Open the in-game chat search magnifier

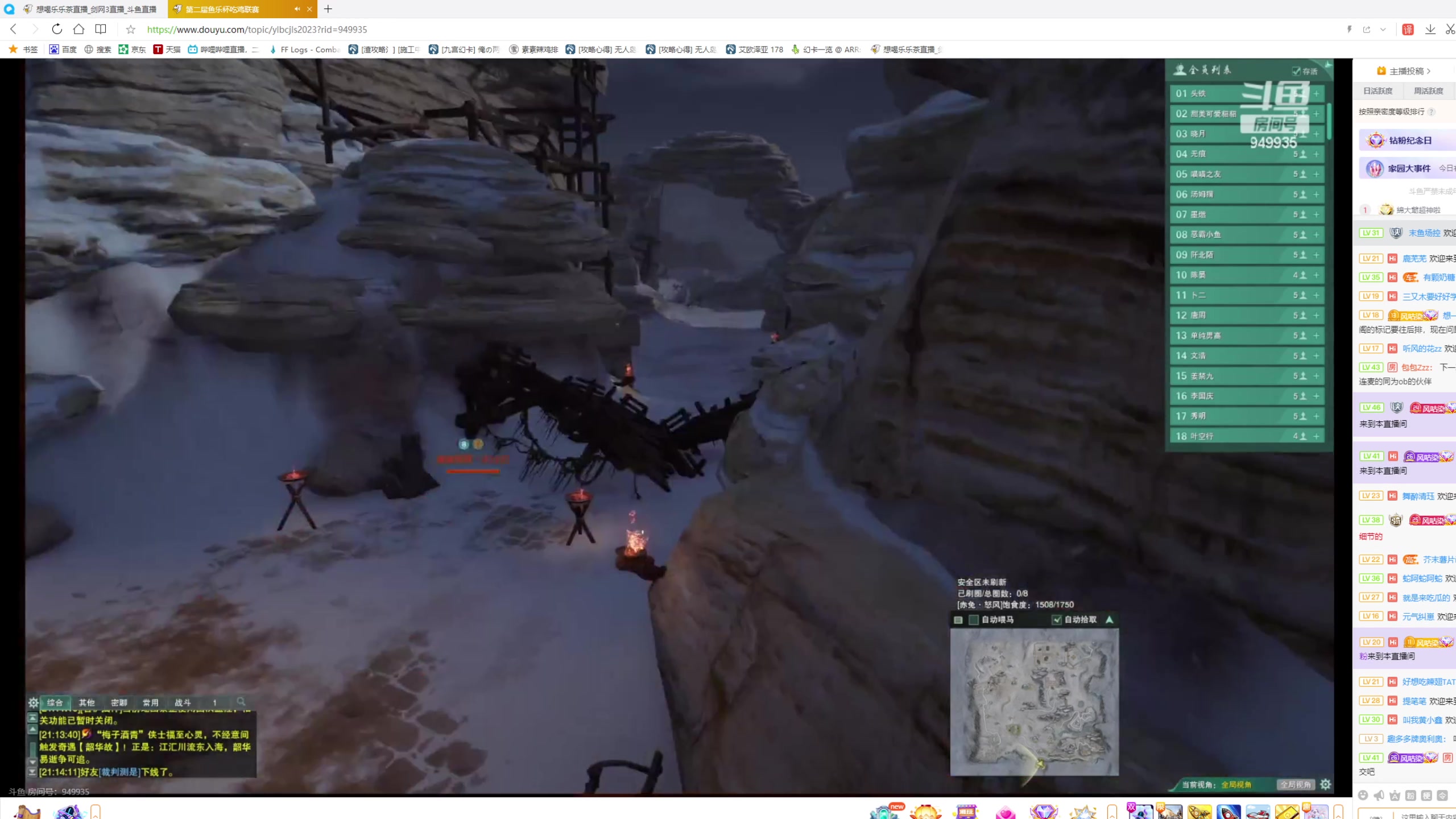241,702
